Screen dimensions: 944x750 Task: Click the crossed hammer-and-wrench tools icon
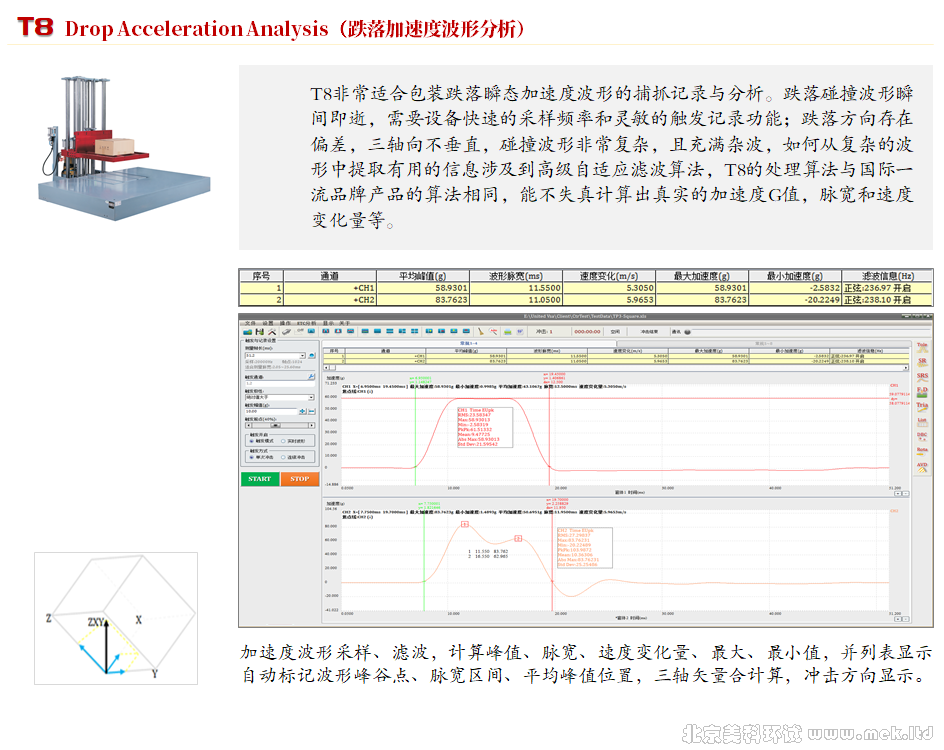[x=272, y=332]
